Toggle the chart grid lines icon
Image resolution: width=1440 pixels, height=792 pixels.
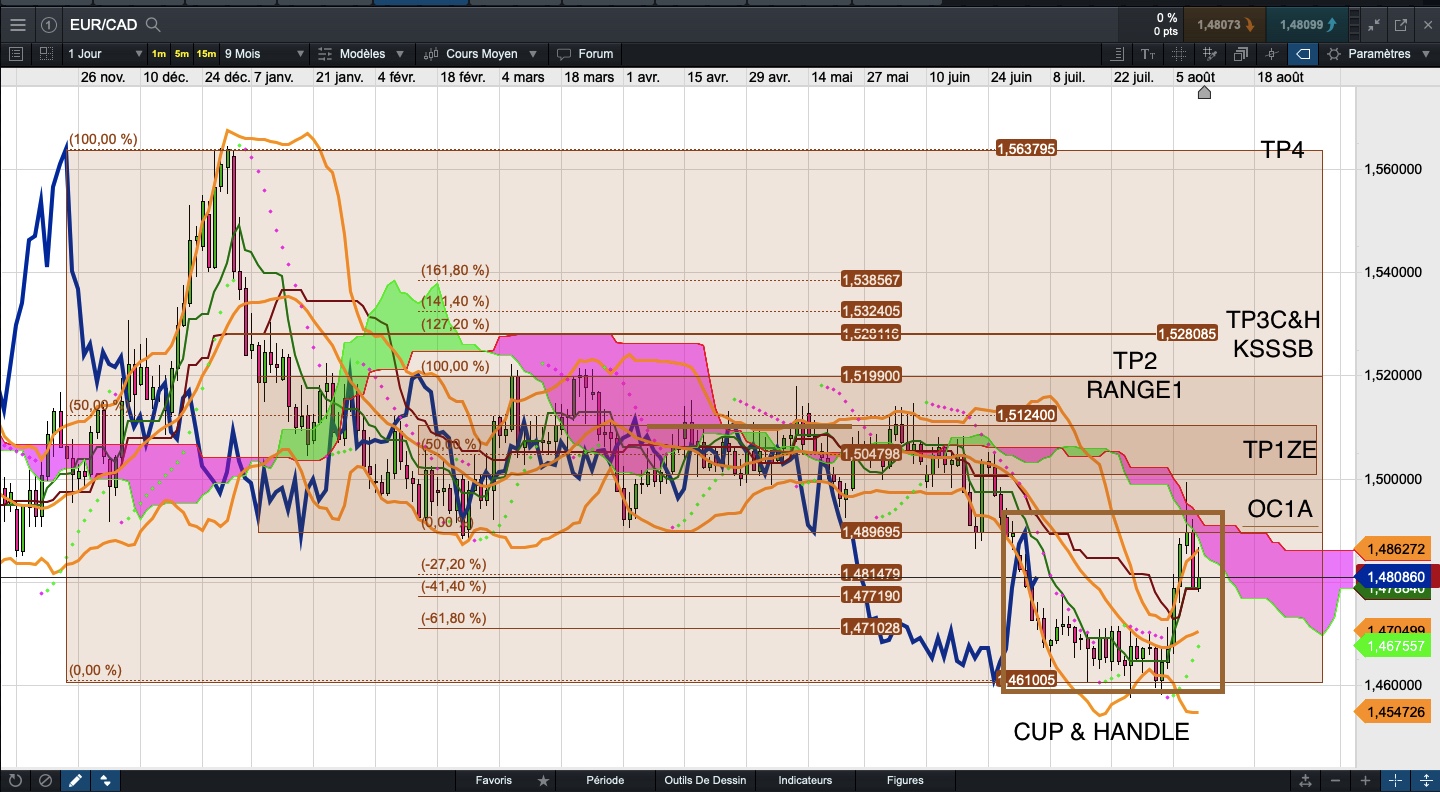(1179, 54)
